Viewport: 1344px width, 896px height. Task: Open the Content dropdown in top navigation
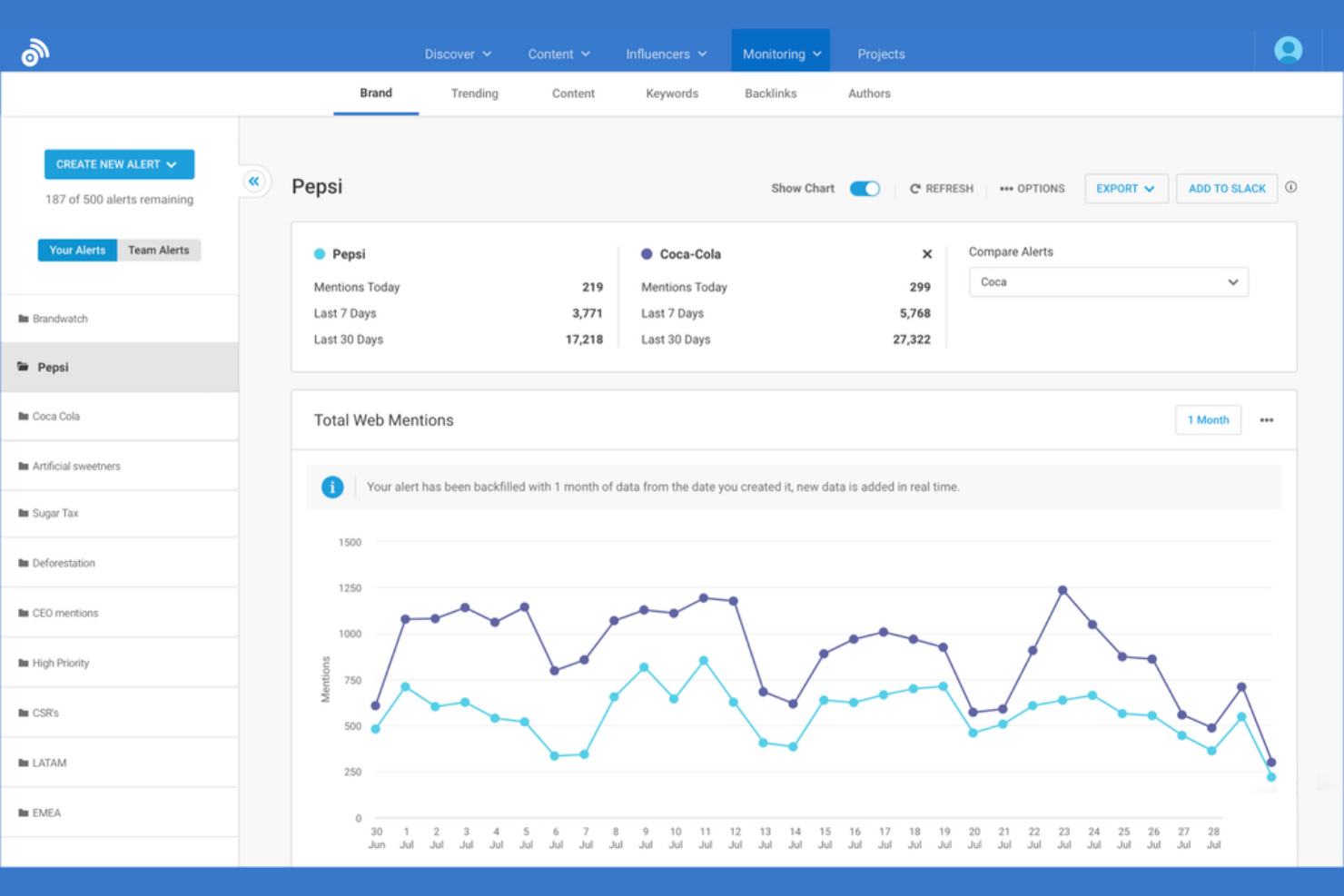(558, 54)
